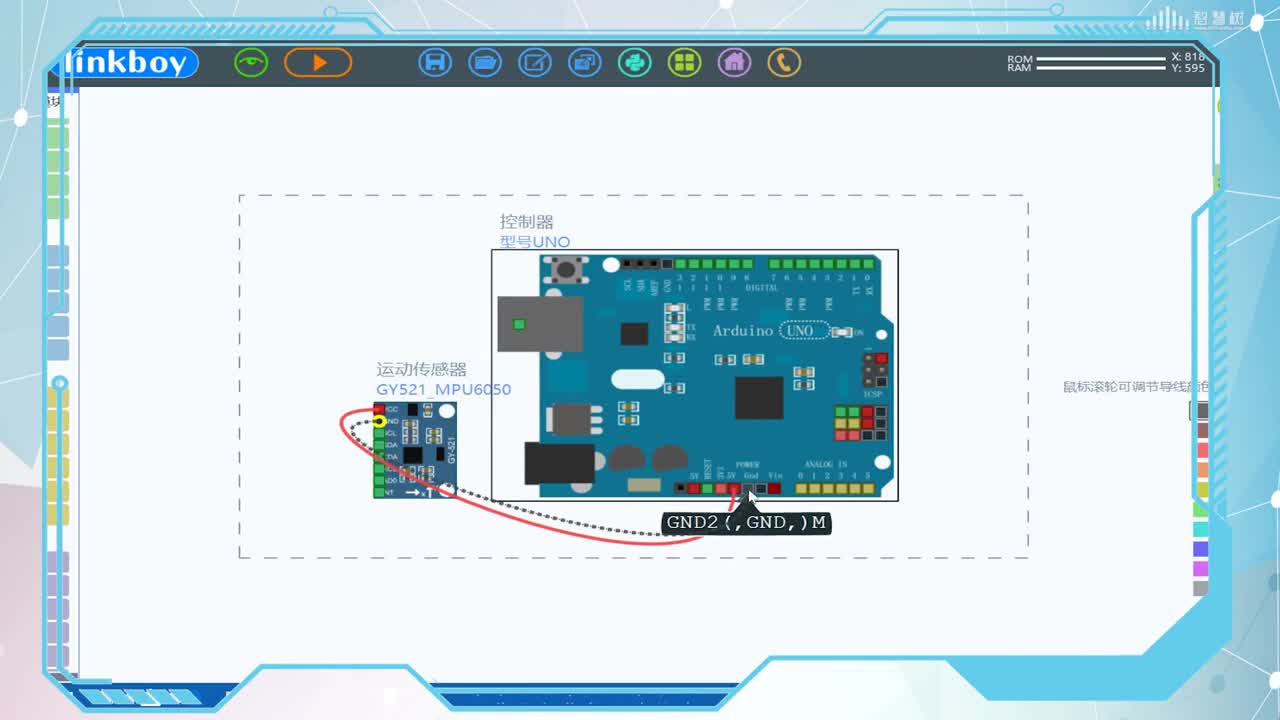Click the VCC pin on the GY-521 sensor

[380, 410]
